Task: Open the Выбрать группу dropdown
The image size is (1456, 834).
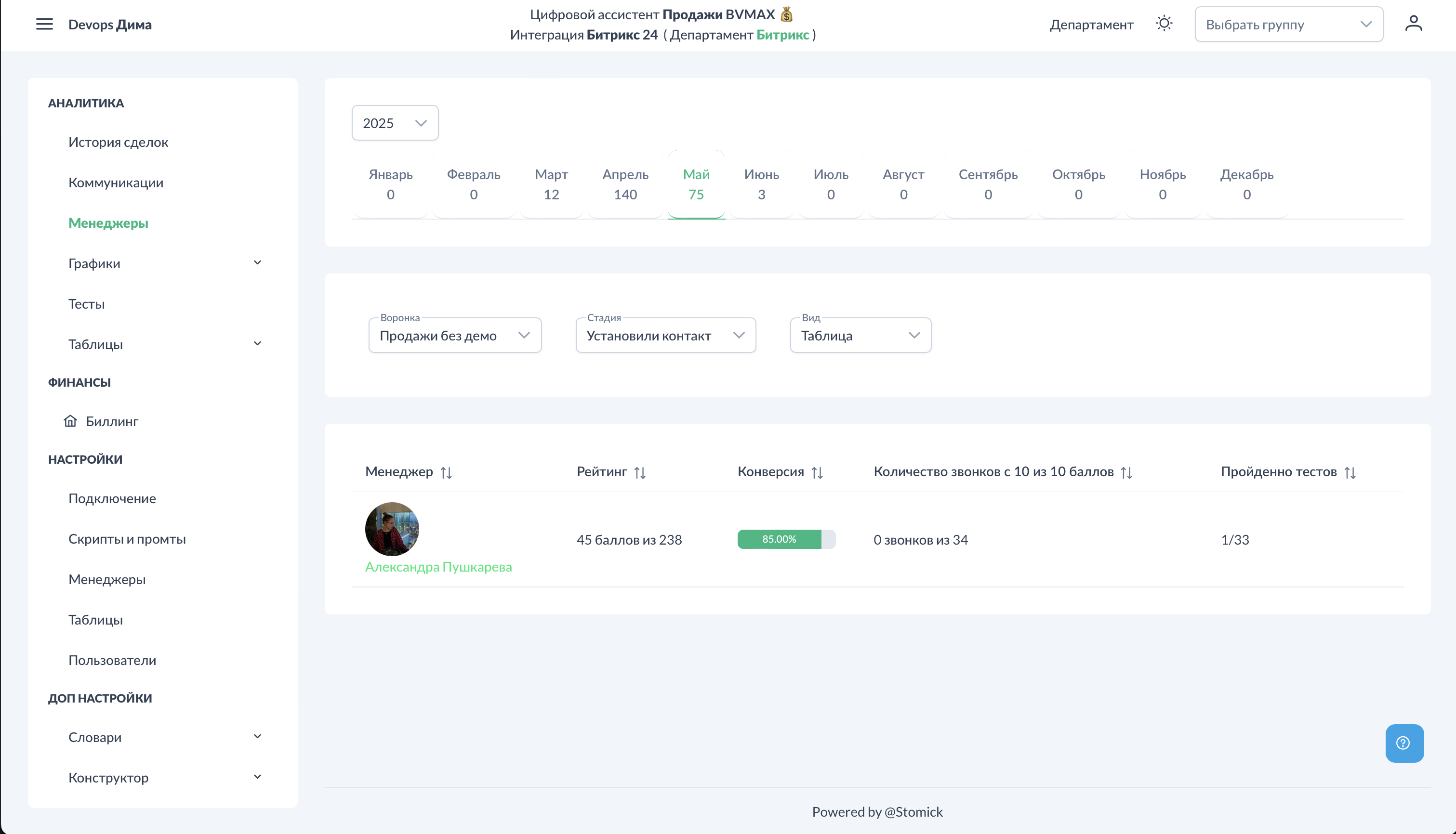Action: point(1288,25)
